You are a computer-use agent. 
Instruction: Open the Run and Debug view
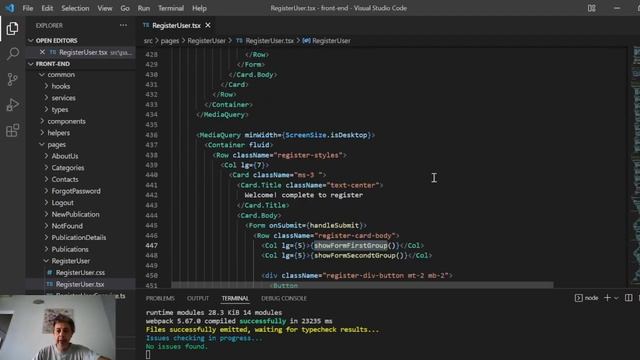coord(12,105)
